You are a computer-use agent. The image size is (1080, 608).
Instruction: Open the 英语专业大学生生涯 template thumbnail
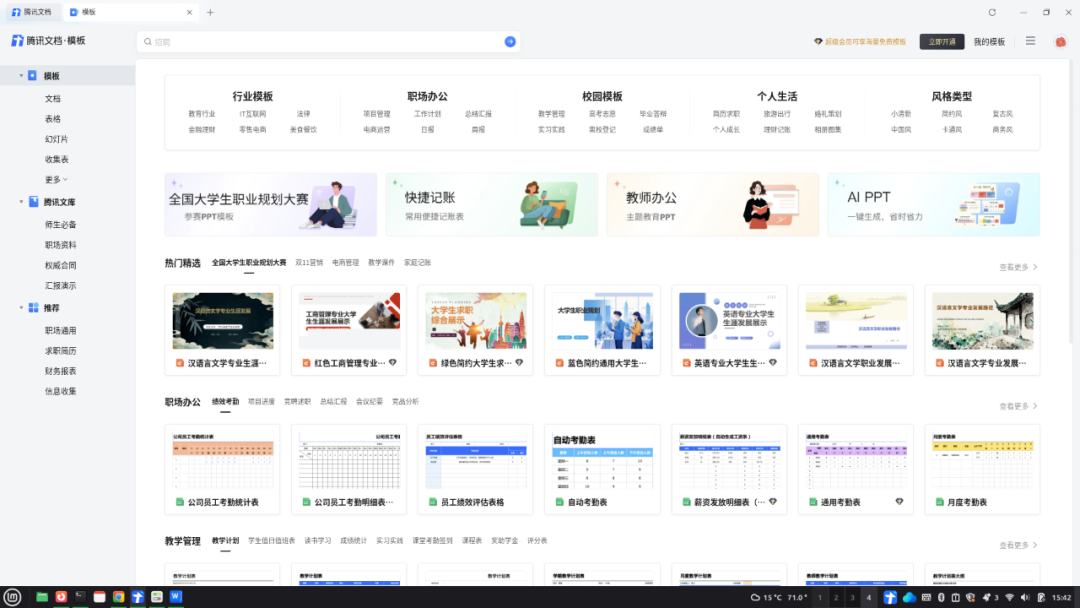pos(729,320)
